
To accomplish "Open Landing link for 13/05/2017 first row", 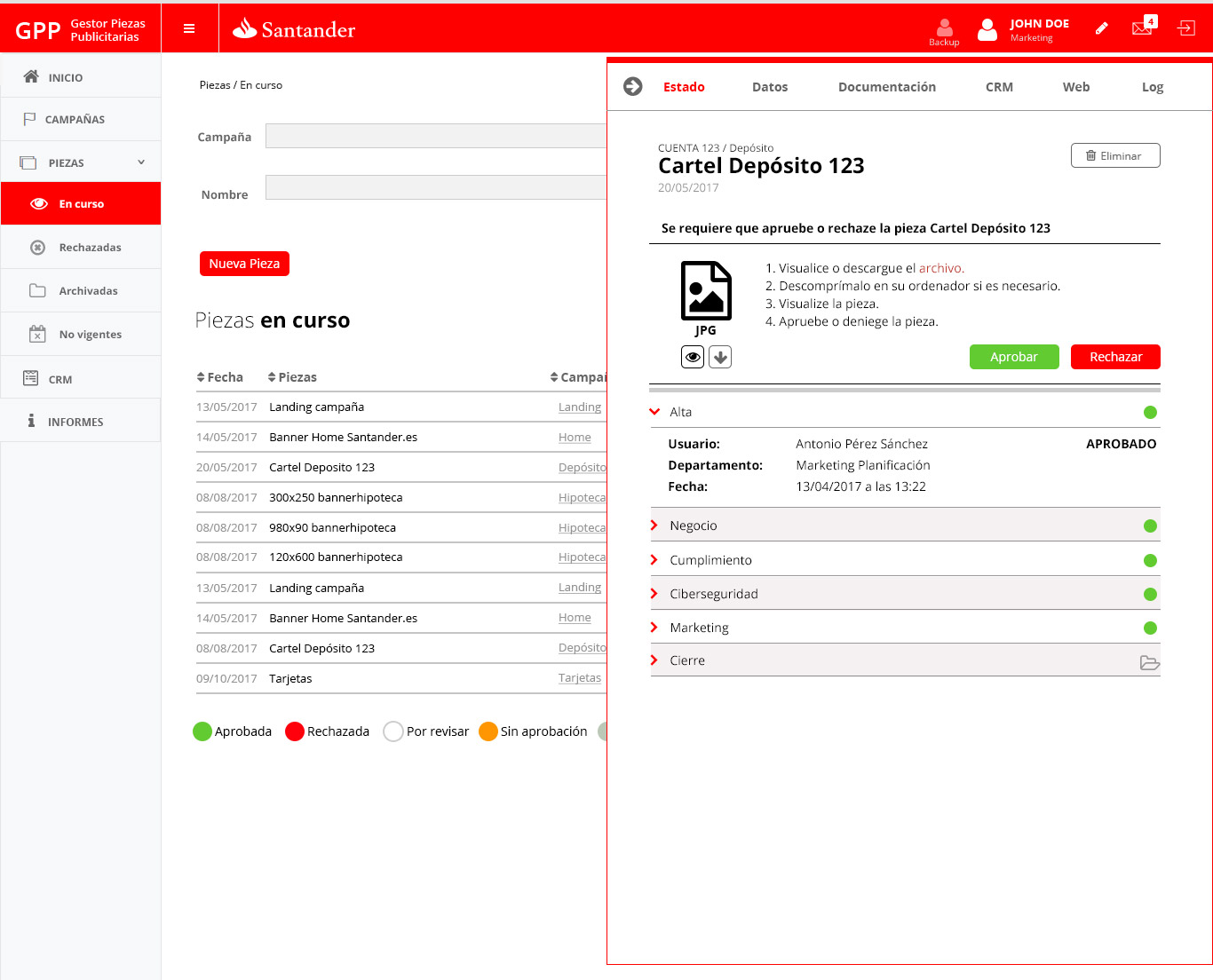I will point(580,407).
